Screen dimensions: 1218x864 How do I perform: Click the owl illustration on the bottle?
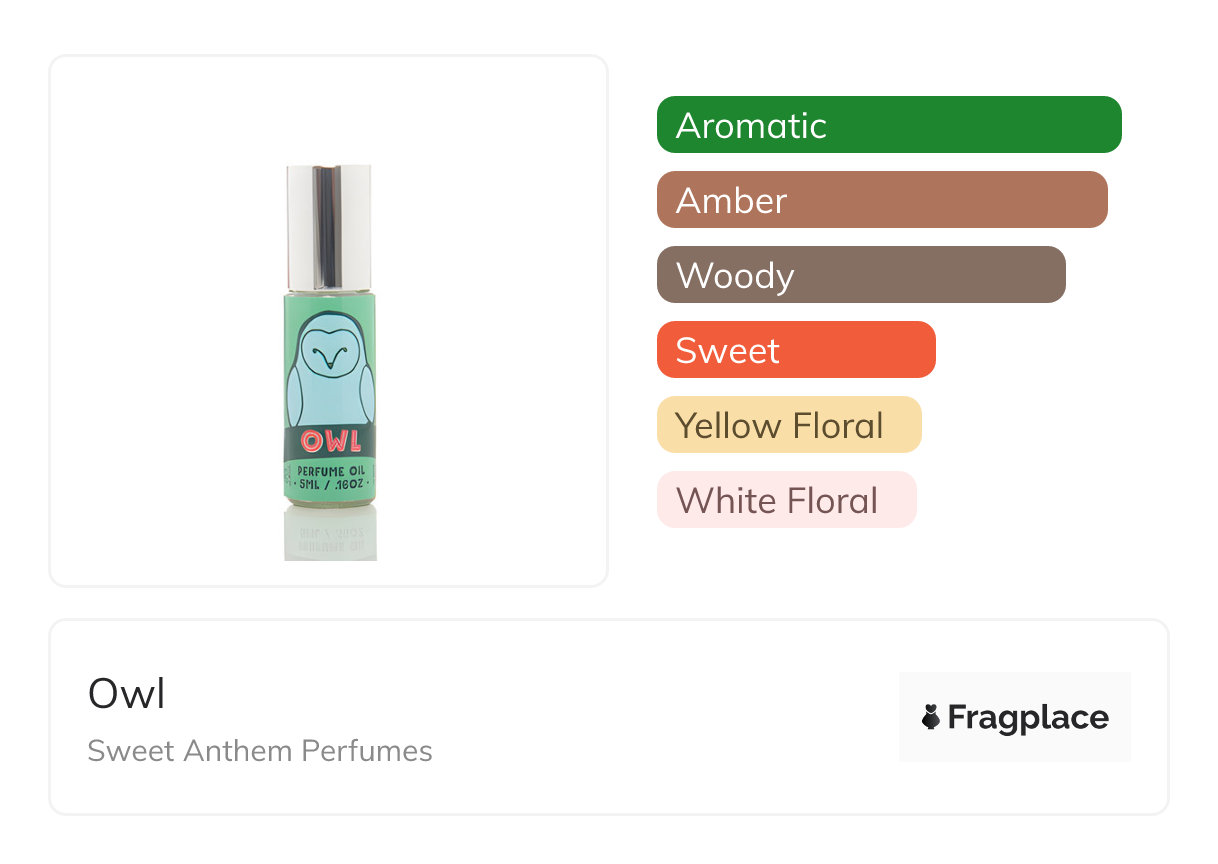pos(330,375)
